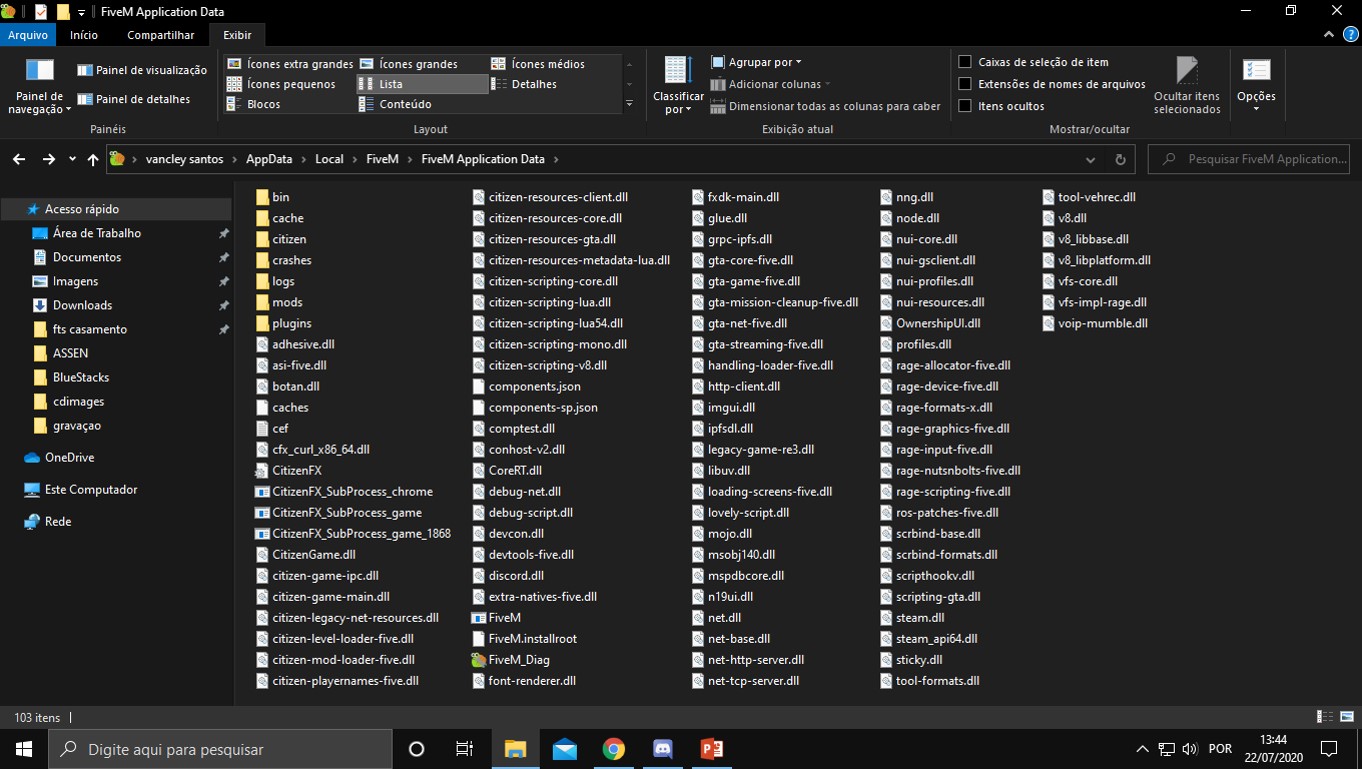The height and width of the screenshot is (769, 1362).
Task: Enable Caixas de seleção de item checkbox
Action: click(965, 62)
